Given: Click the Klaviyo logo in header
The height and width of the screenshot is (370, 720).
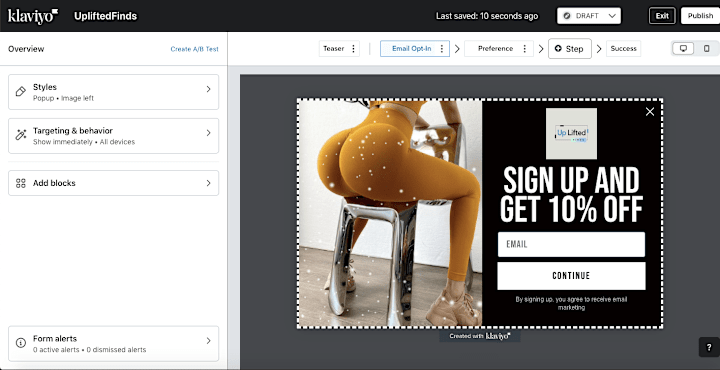Looking at the screenshot, I should [x=33, y=16].
